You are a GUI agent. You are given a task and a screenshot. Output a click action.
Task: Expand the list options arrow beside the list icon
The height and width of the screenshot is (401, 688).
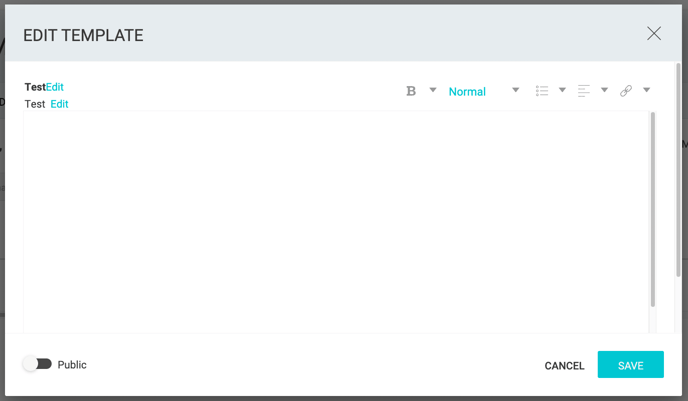point(562,90)
